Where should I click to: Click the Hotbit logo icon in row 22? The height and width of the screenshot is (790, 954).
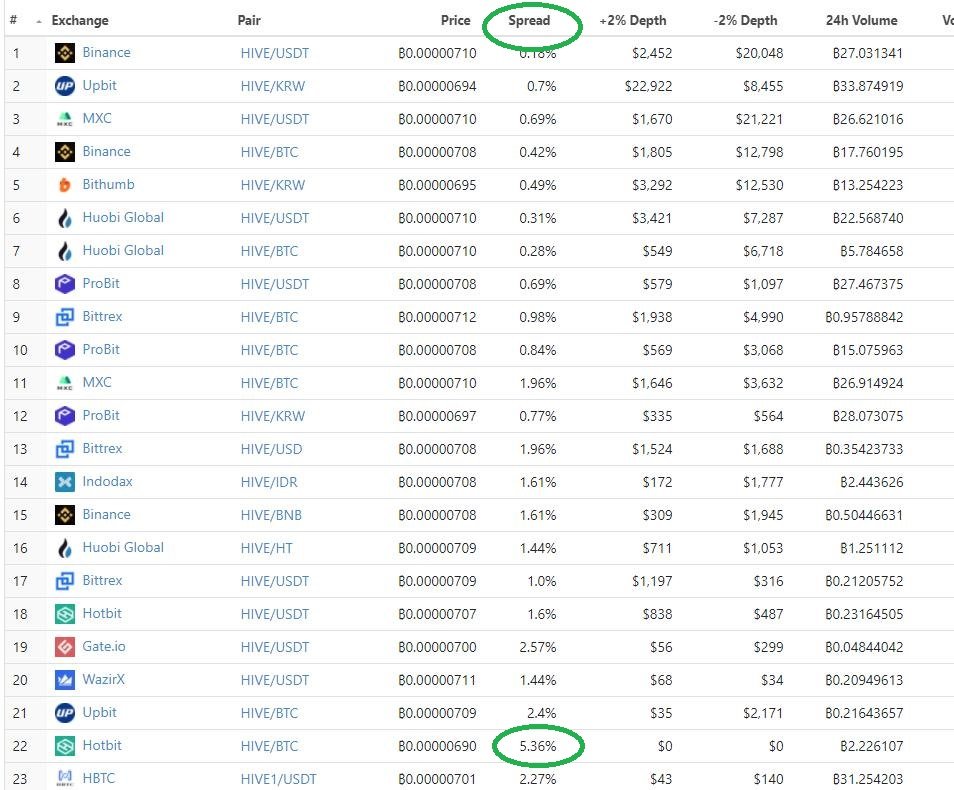64,746
